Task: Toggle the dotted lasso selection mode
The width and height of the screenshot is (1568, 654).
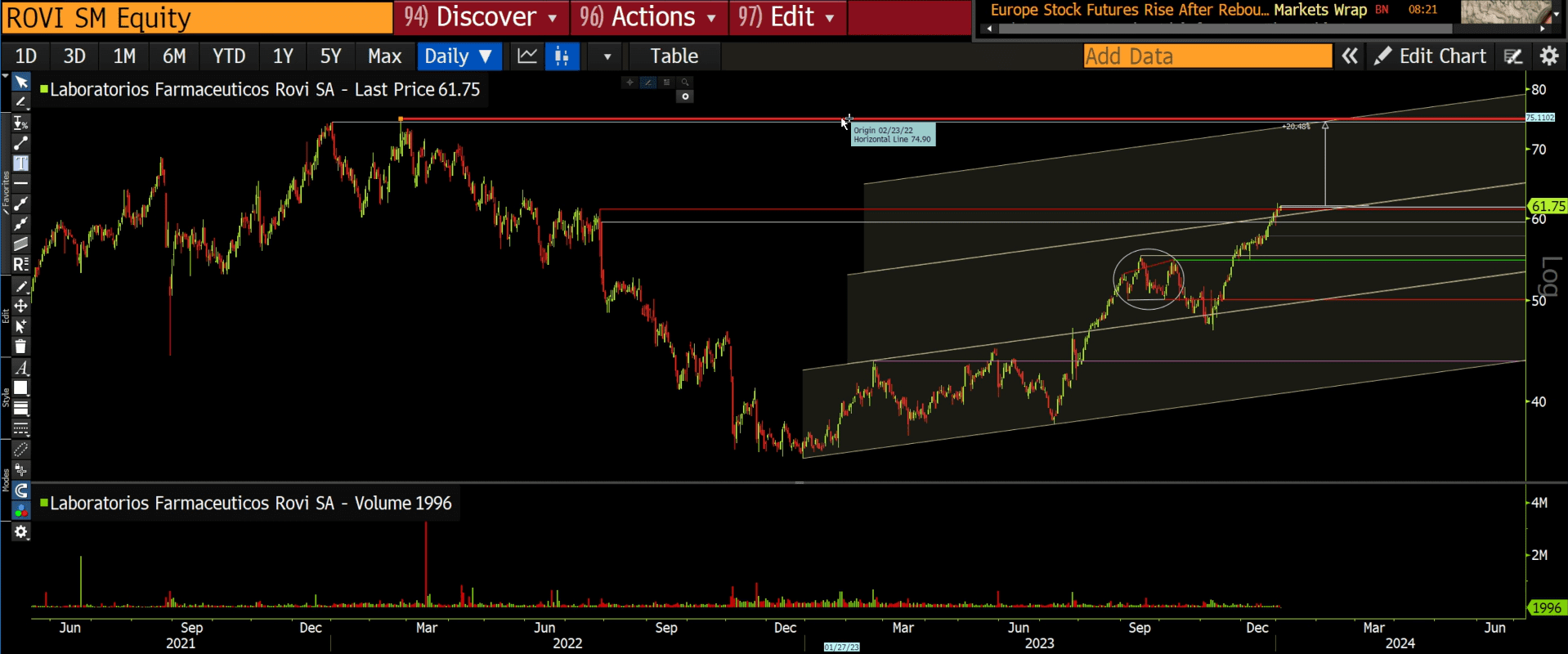Action: point(21,450)
